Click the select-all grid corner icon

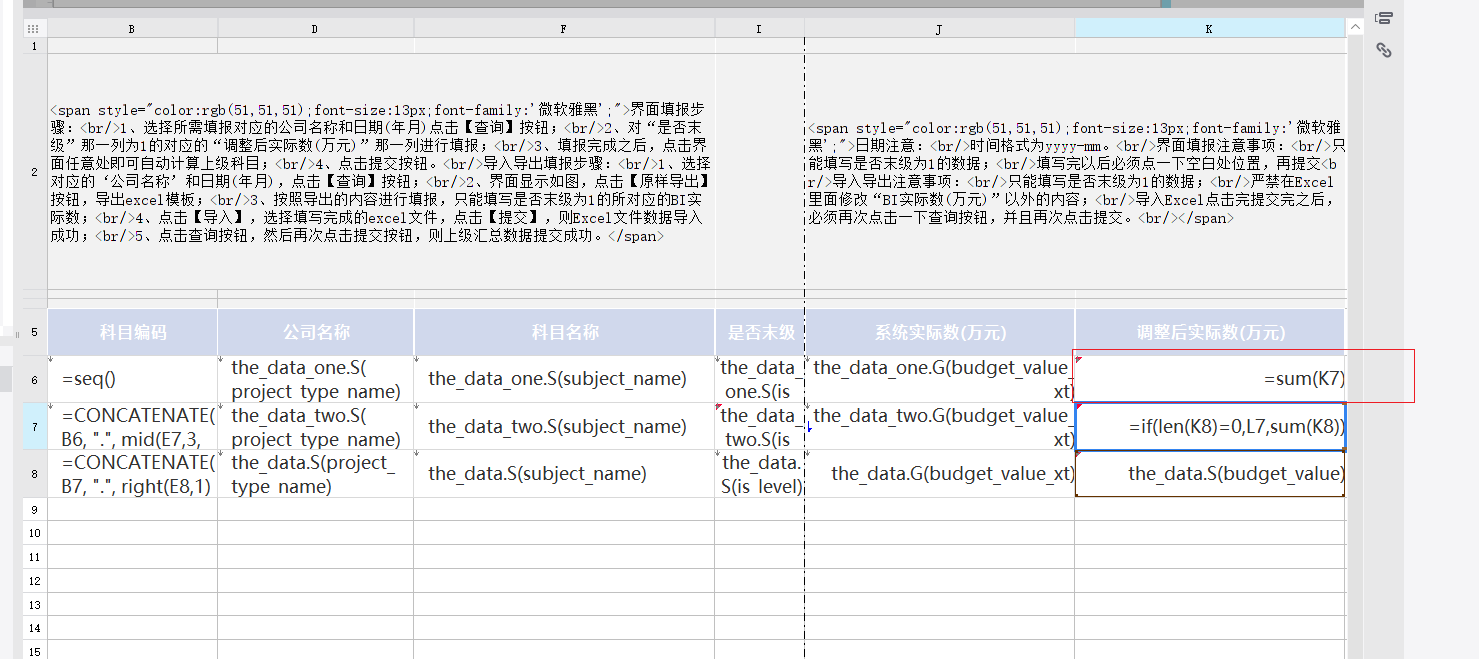click(x=34, y=29)
